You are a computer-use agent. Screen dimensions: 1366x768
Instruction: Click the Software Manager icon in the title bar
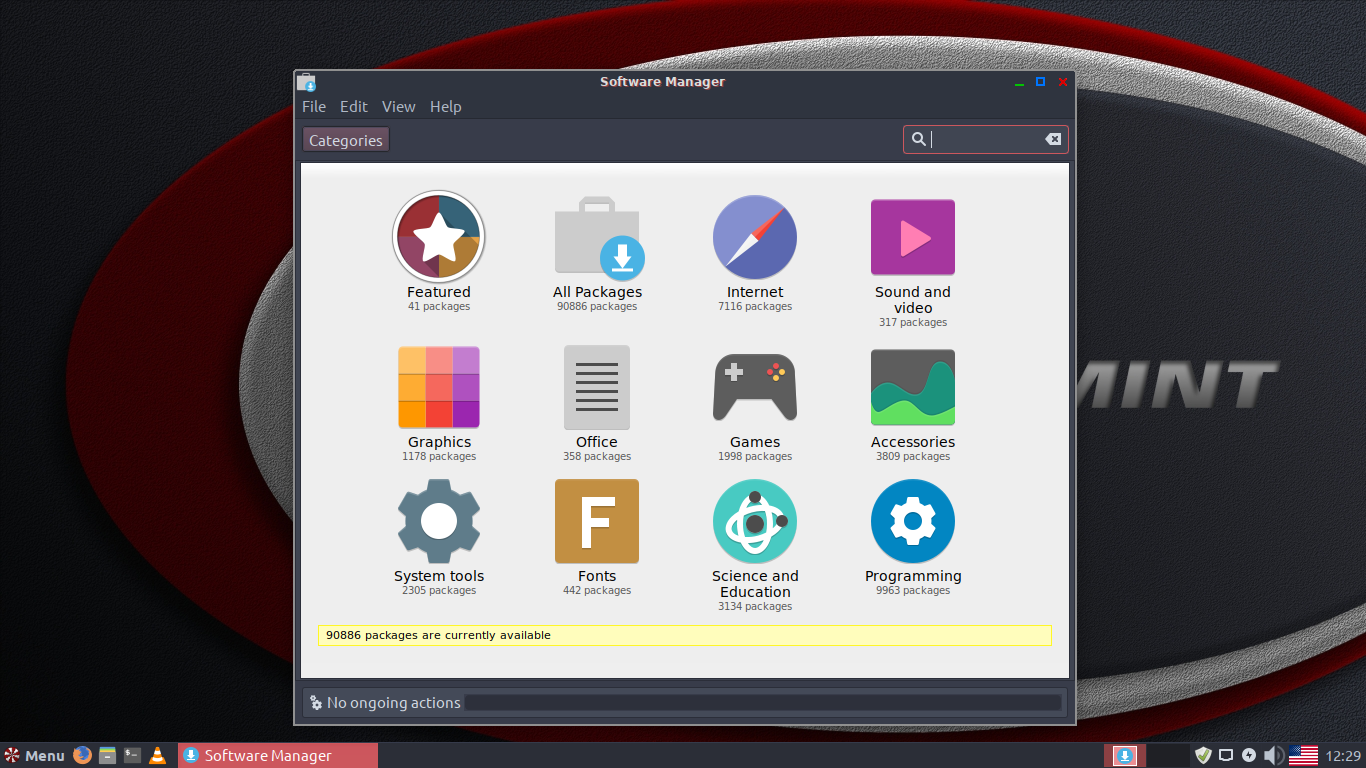[307, 82]
